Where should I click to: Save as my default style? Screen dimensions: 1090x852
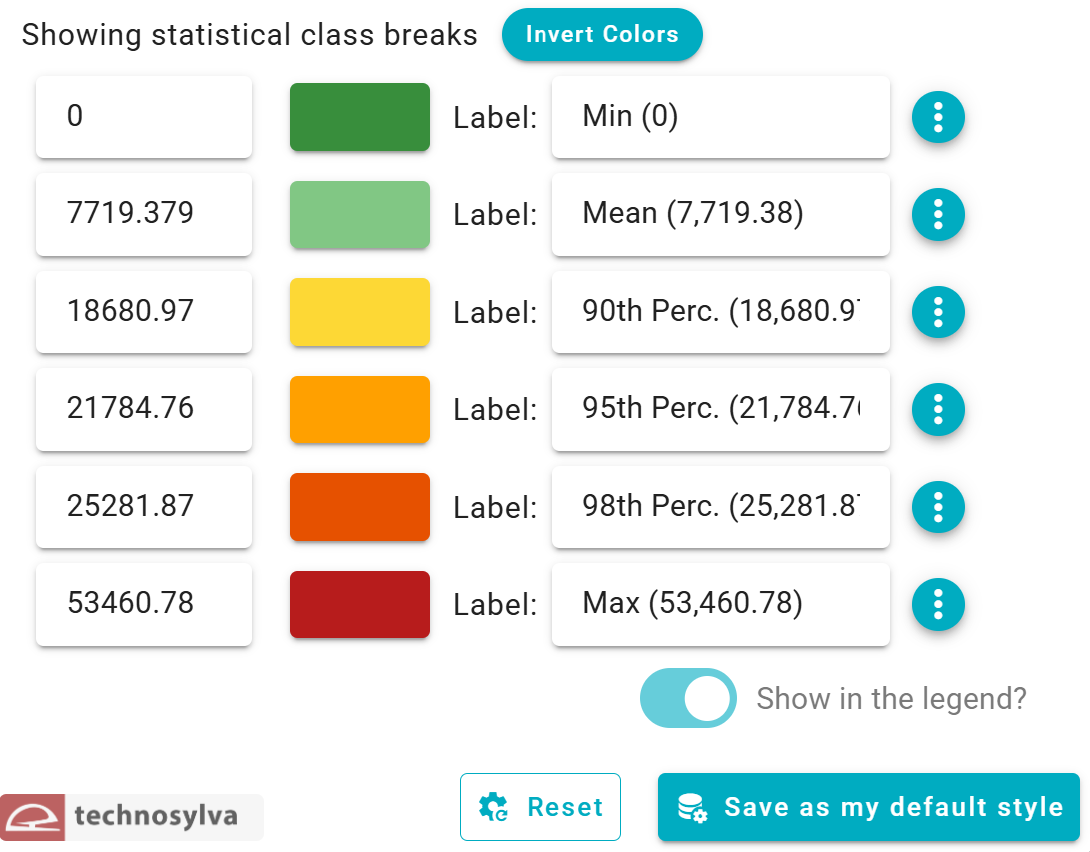868,807
